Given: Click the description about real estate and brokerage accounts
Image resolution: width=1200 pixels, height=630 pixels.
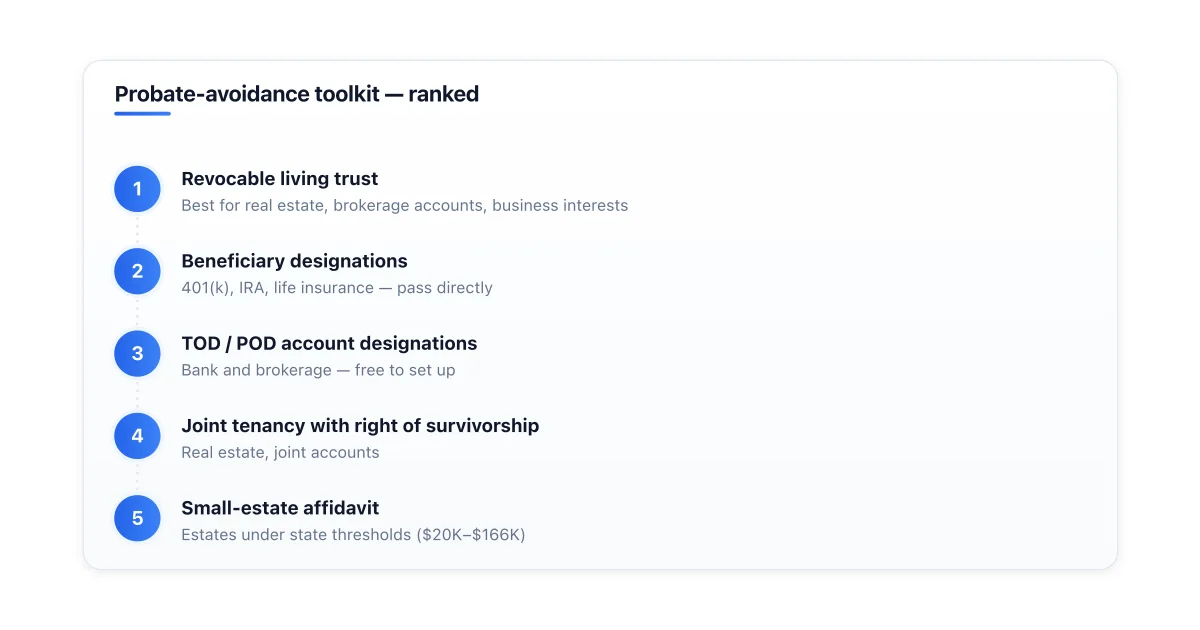Looking at the screenshot, I should pos(405,205).
